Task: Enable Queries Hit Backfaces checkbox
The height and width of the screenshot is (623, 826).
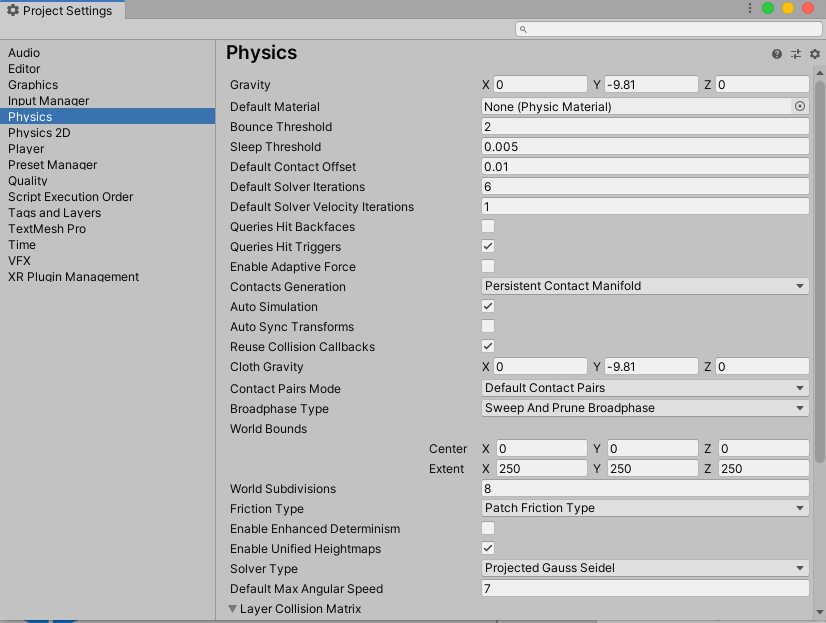Action: (x=488, y=227)
